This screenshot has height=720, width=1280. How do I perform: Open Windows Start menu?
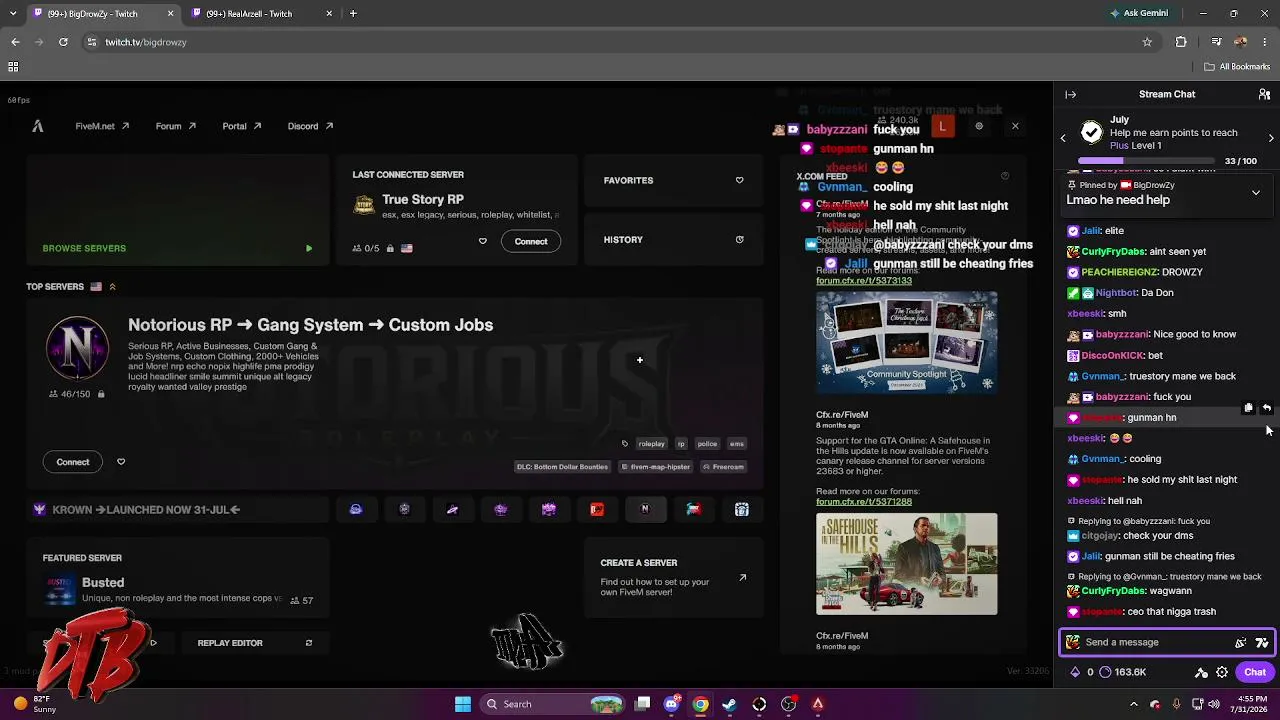click(x=463, y=704)
